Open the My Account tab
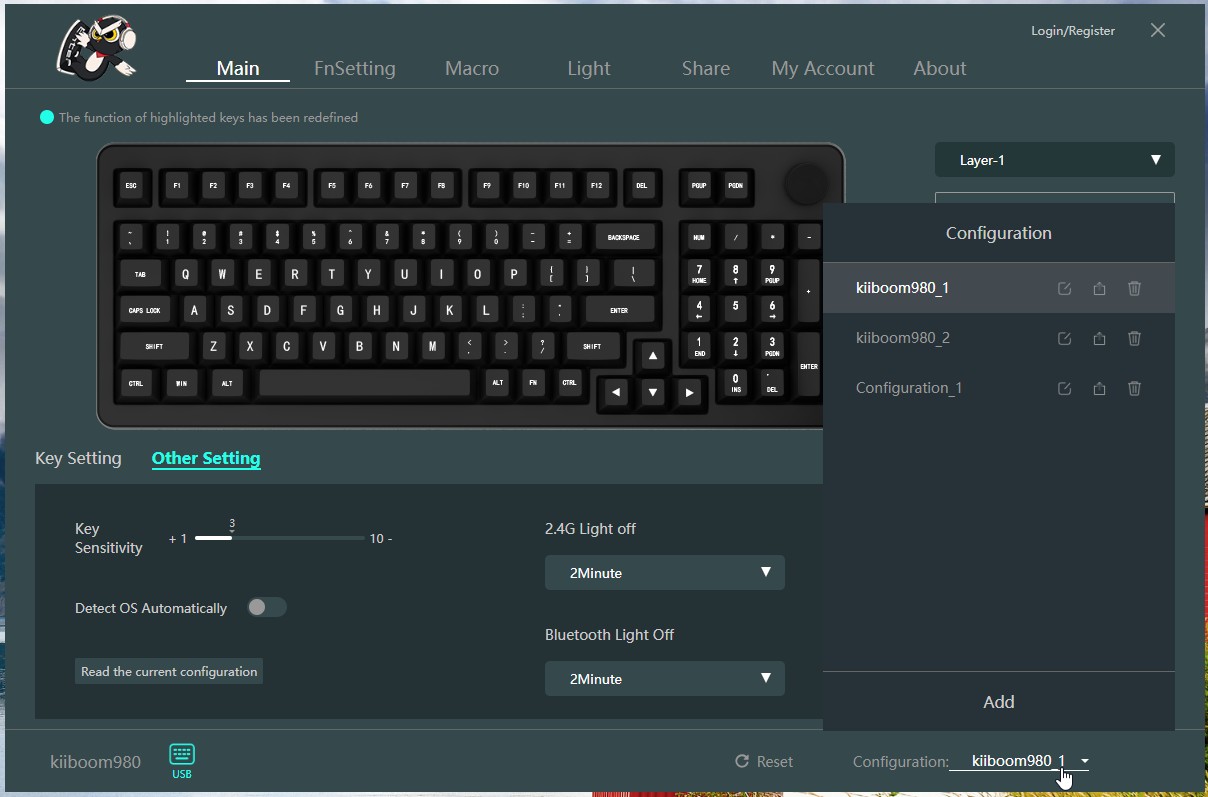Viewport: 1208px width, 797px height. tap(823, 68)
